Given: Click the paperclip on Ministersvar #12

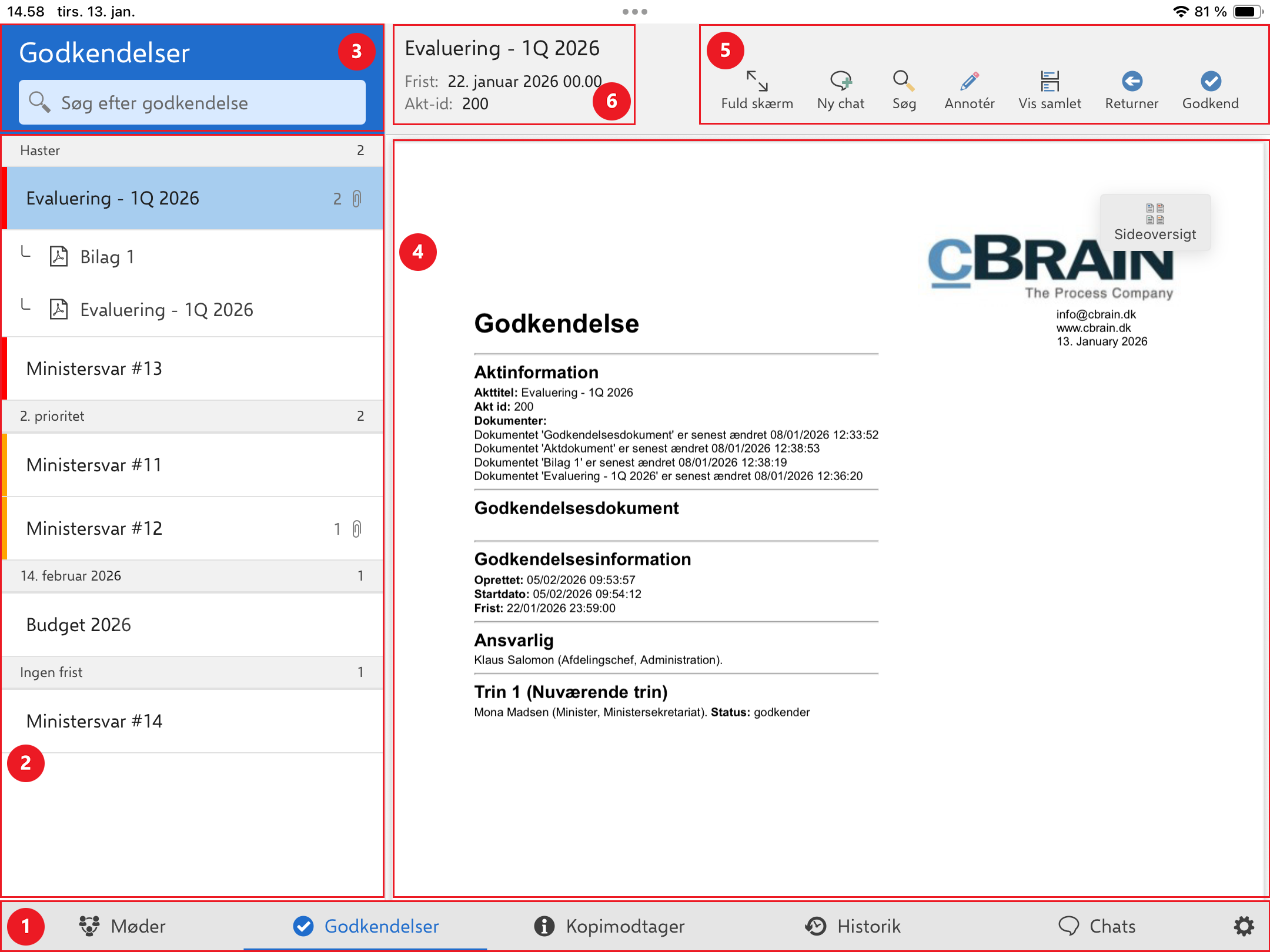Looking at the screenshot, I should click(357, 529).
